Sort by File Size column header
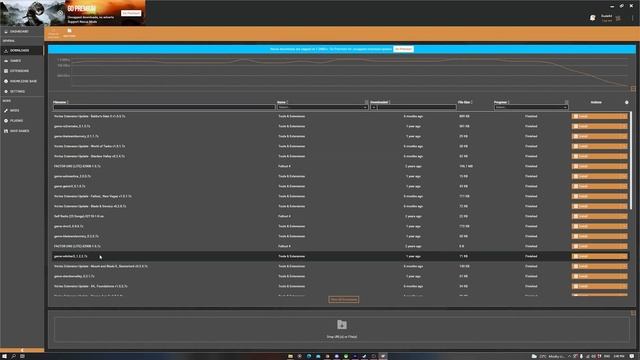Viewport: 640px width, 360px height. pyautogui.click(x=464, y=102)
